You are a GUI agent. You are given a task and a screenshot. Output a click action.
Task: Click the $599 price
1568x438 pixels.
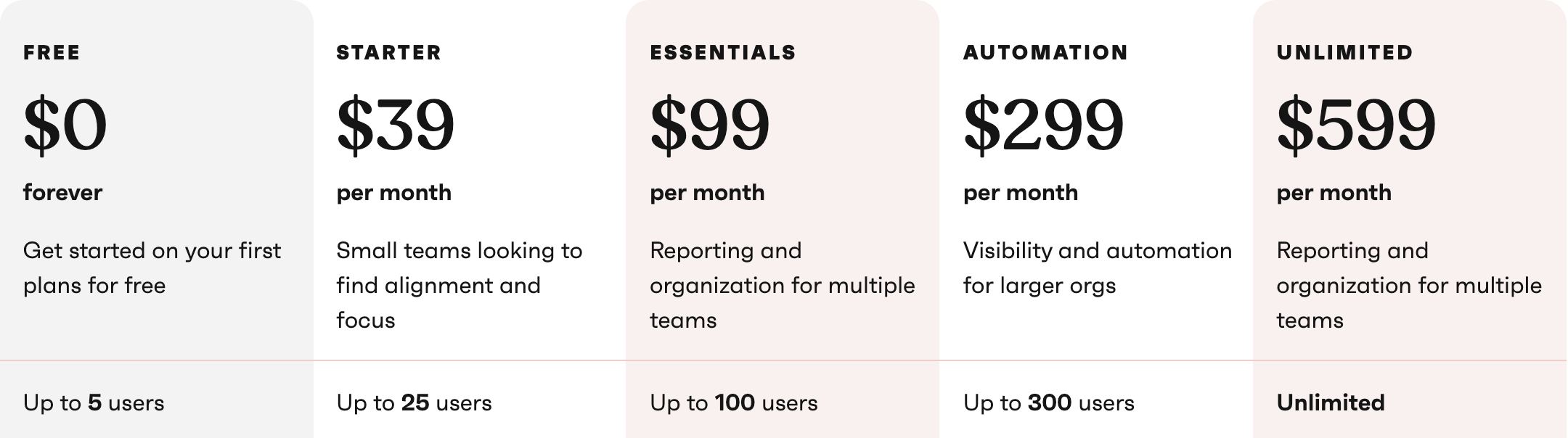point(1357,125)
